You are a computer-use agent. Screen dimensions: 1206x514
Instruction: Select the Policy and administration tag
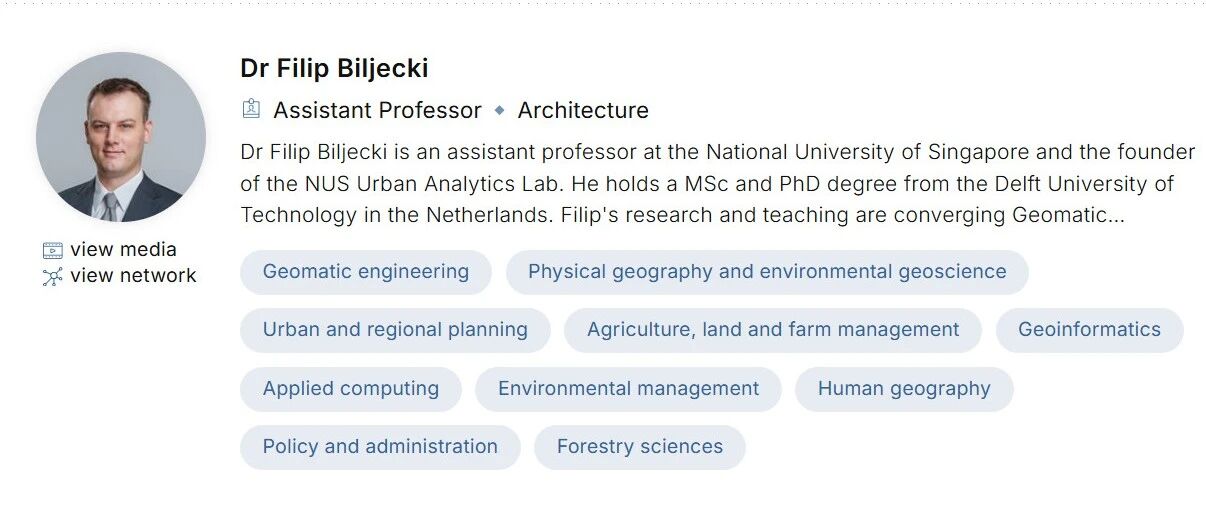[380, 447]
